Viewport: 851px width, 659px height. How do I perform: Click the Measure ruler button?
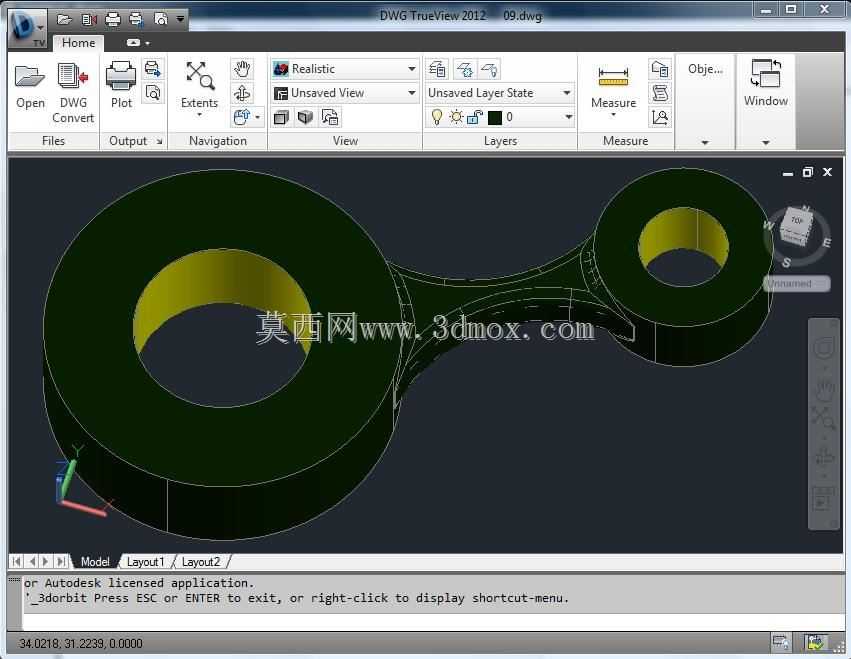click(x=613, y=84)
